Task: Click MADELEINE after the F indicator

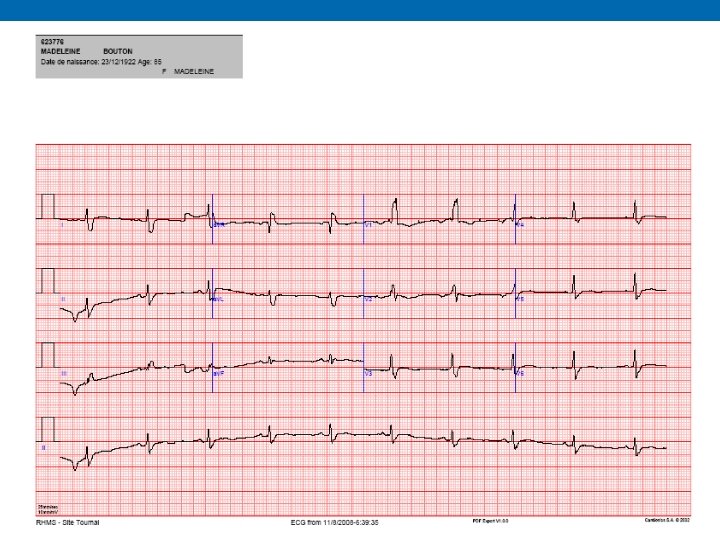Action: (194, 72)
